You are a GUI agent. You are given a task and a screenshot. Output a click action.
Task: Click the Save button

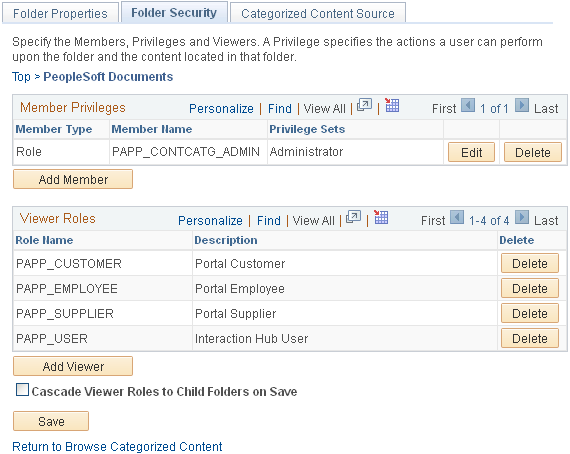(51, 421)
